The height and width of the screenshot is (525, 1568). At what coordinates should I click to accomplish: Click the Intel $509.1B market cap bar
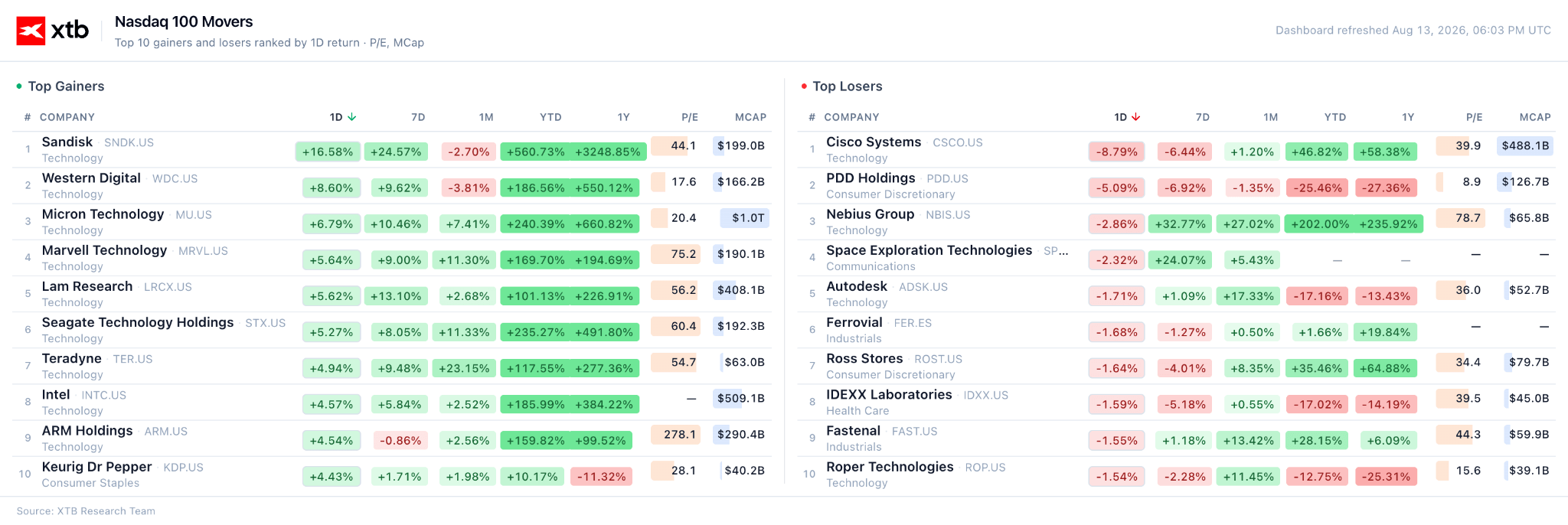pyautogui.click(x=740, y=398)
